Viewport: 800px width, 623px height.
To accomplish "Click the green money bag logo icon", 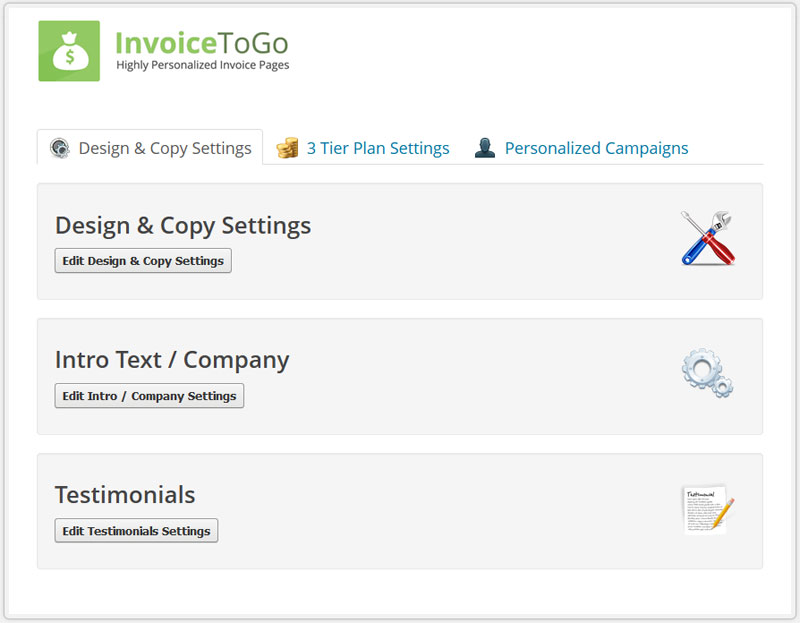I will pyautogui.click(x=69, y=51).
